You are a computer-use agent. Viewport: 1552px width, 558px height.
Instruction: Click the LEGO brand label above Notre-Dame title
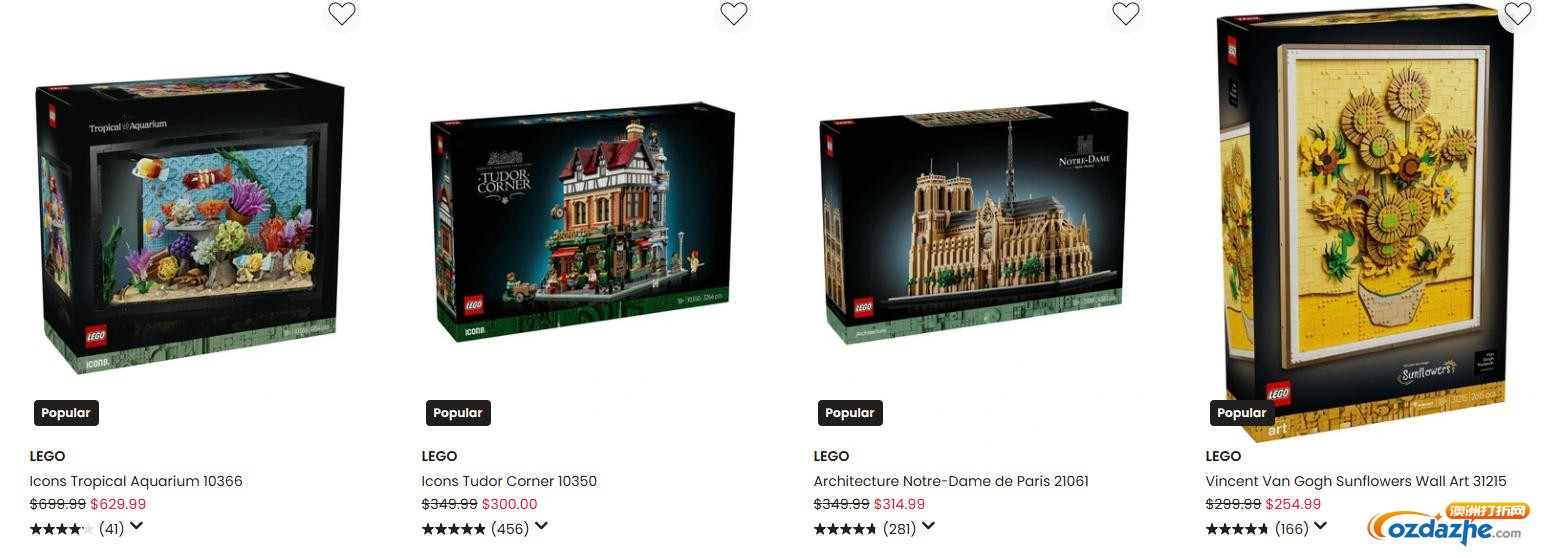[x=831, y=456]
